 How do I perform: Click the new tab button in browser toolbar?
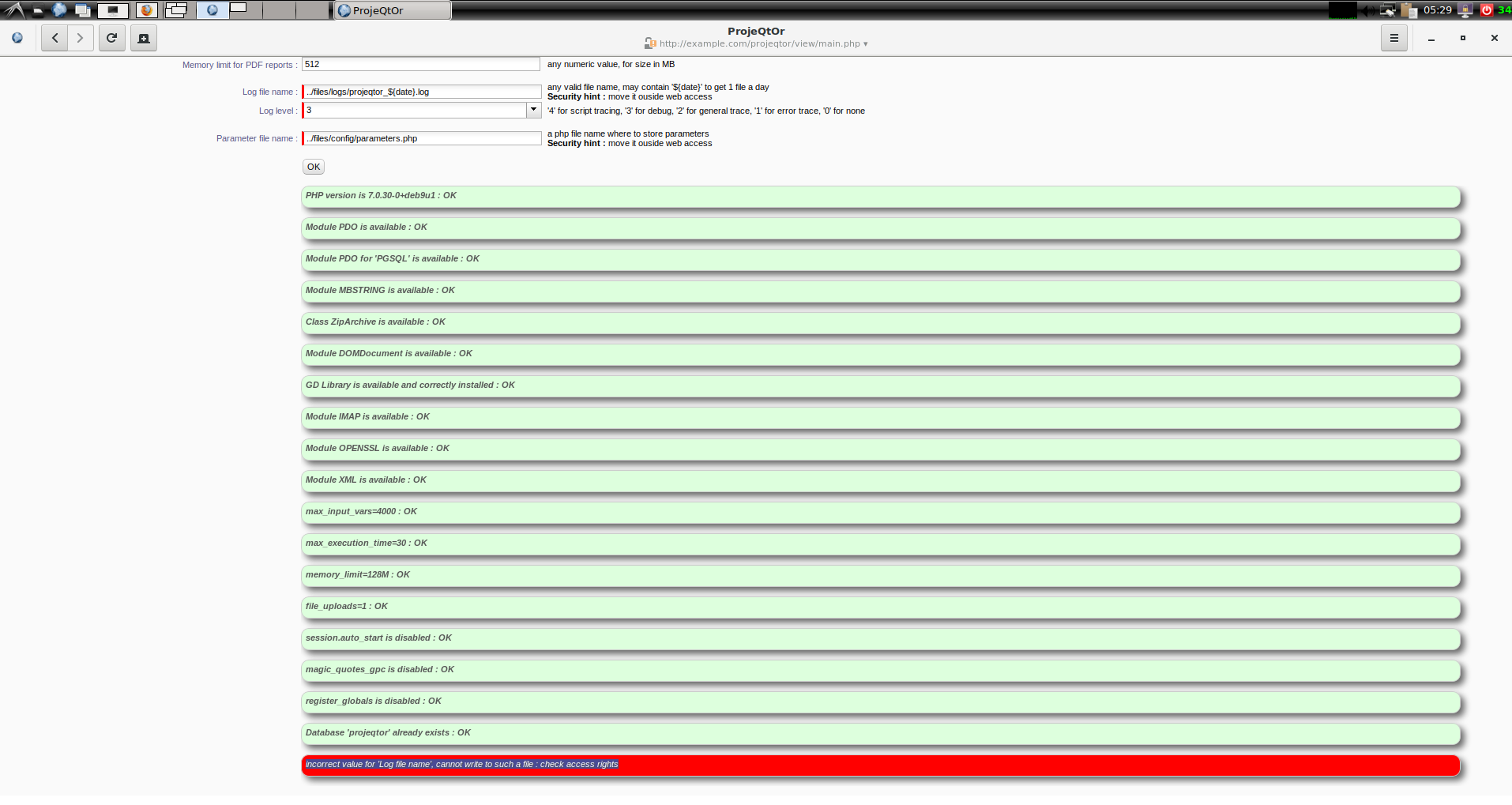point(144,38)
